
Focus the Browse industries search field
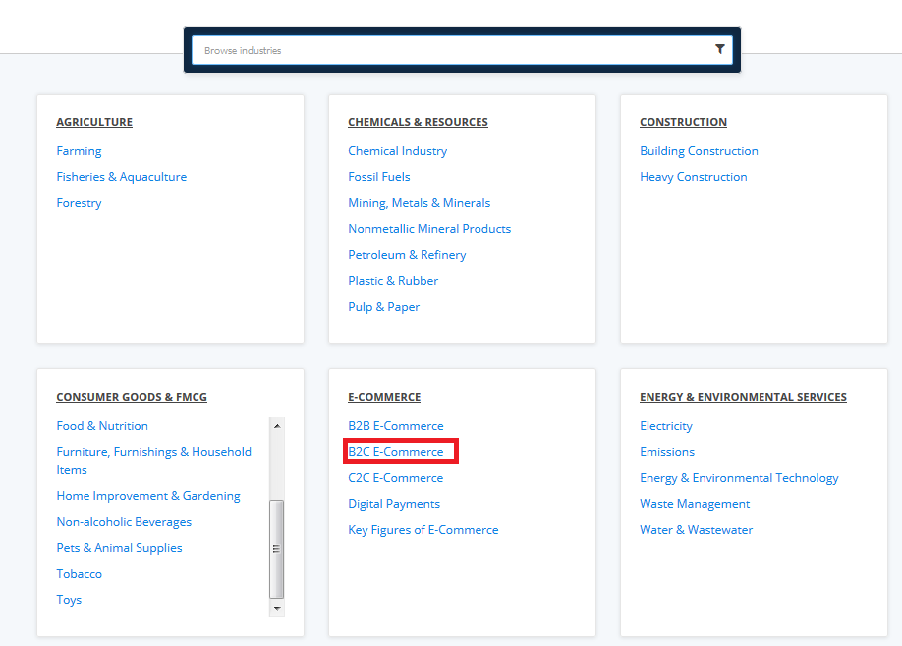coord(462,50)
